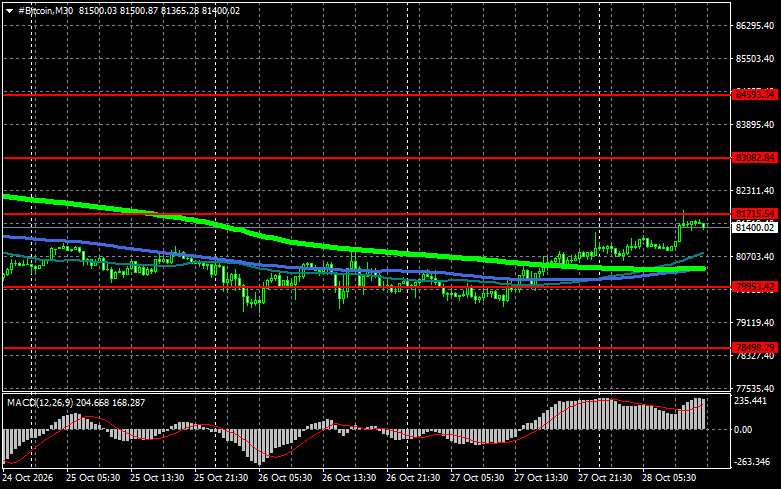Click the 25 Oct 21:30 time axis label

[x=221, y=478]
